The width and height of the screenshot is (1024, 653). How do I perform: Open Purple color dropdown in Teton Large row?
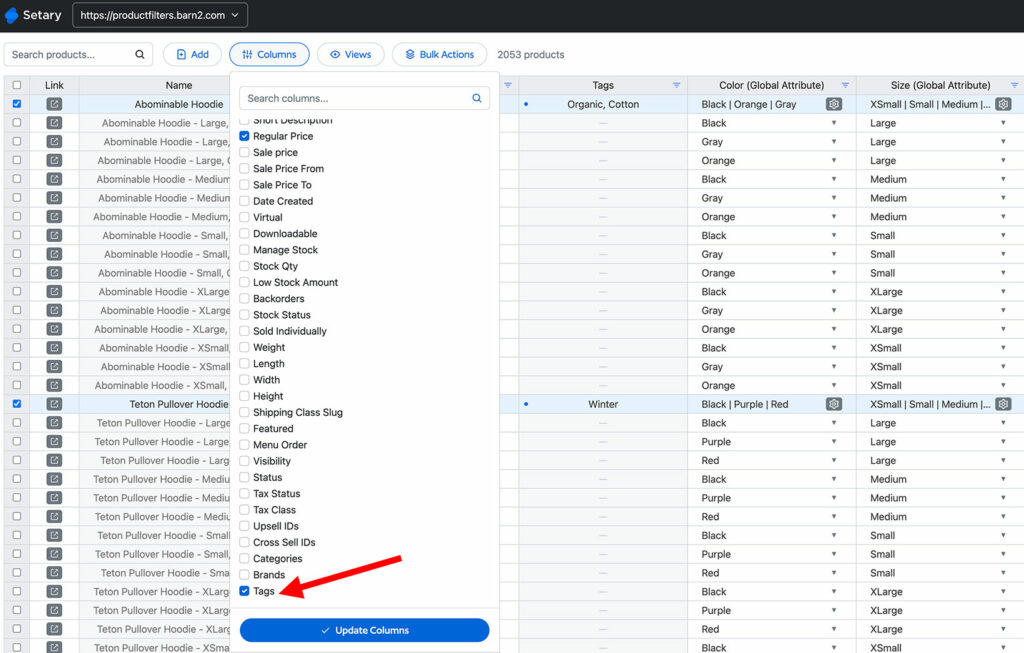(x=834, y=441)
